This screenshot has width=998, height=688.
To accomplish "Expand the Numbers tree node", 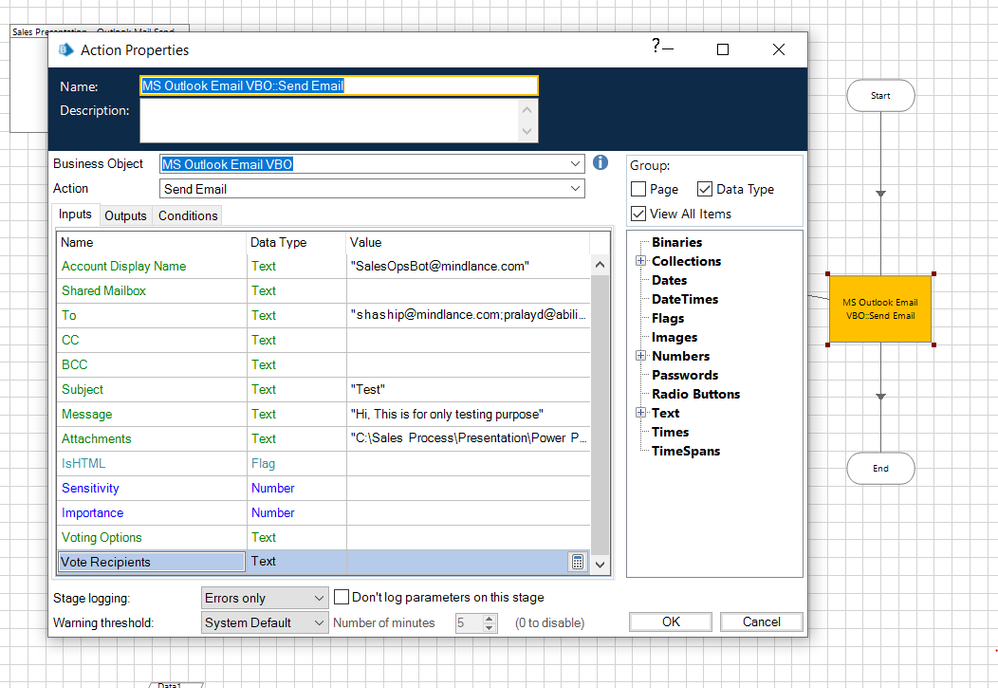I will 640,356.
